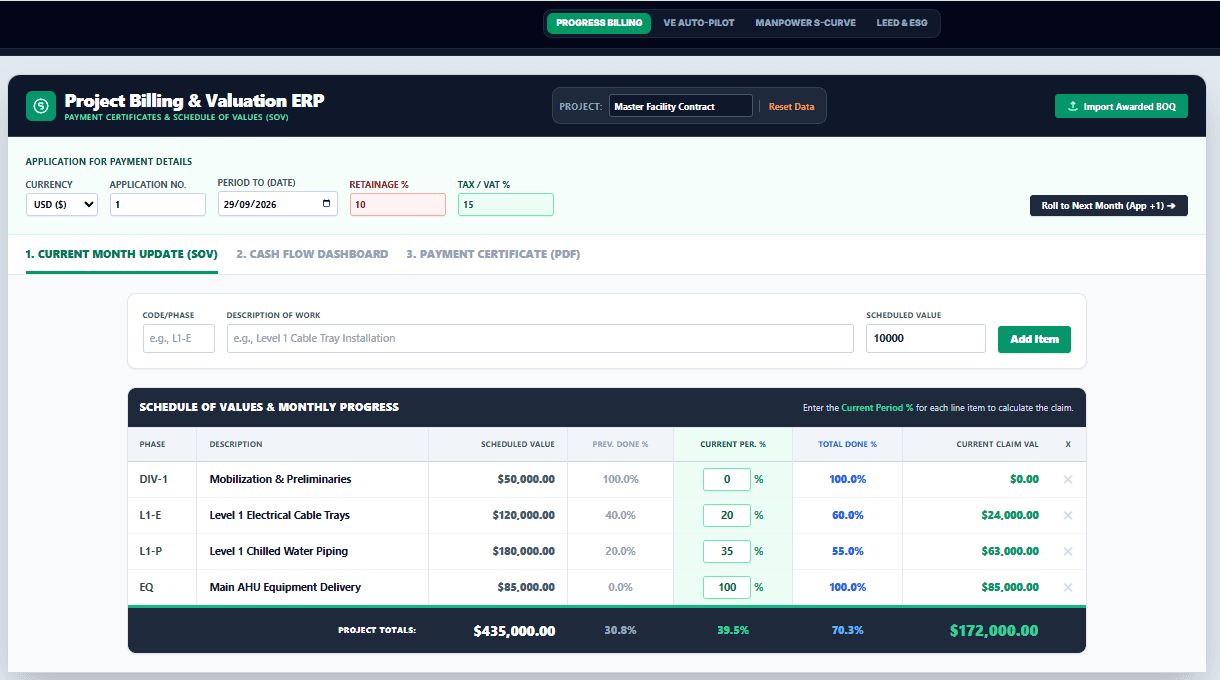Remove the DIV-1 Mobilization row with X

click(x=1067, y=479)
